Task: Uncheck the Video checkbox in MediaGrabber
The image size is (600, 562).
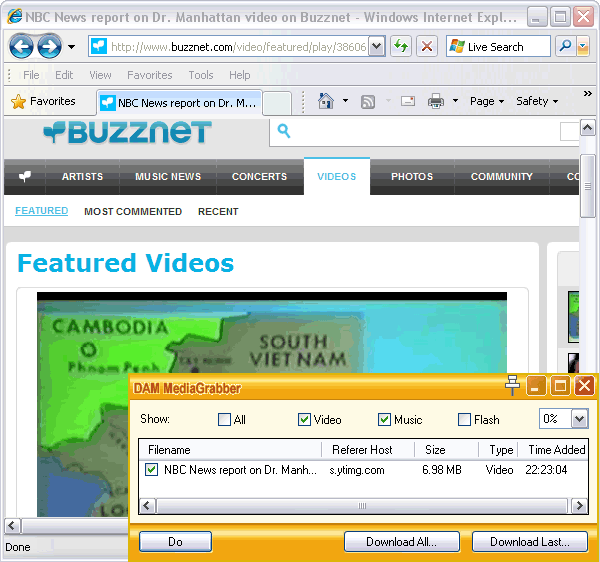Action: click(304, 419)
